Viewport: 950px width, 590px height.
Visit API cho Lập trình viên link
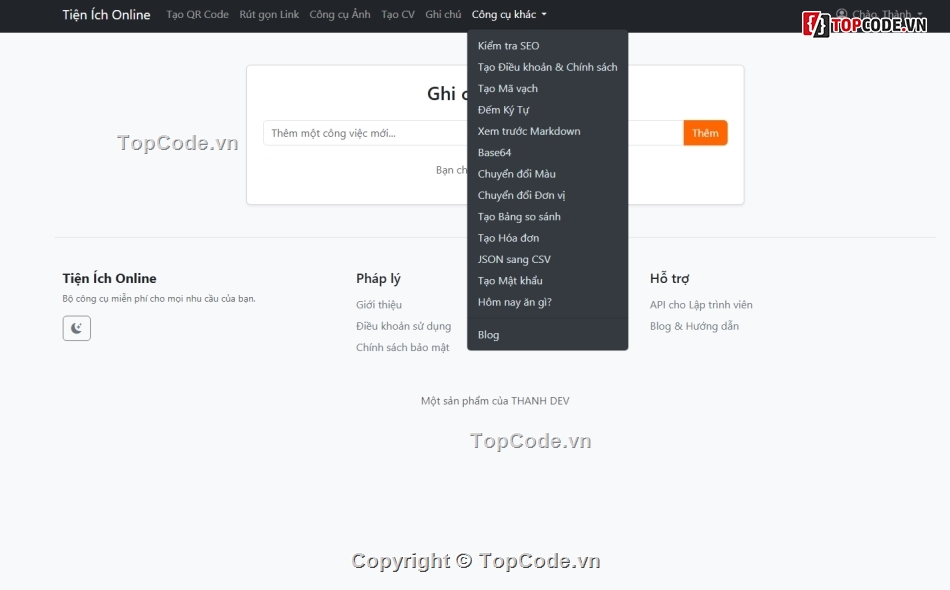click(x=701, y=305)
